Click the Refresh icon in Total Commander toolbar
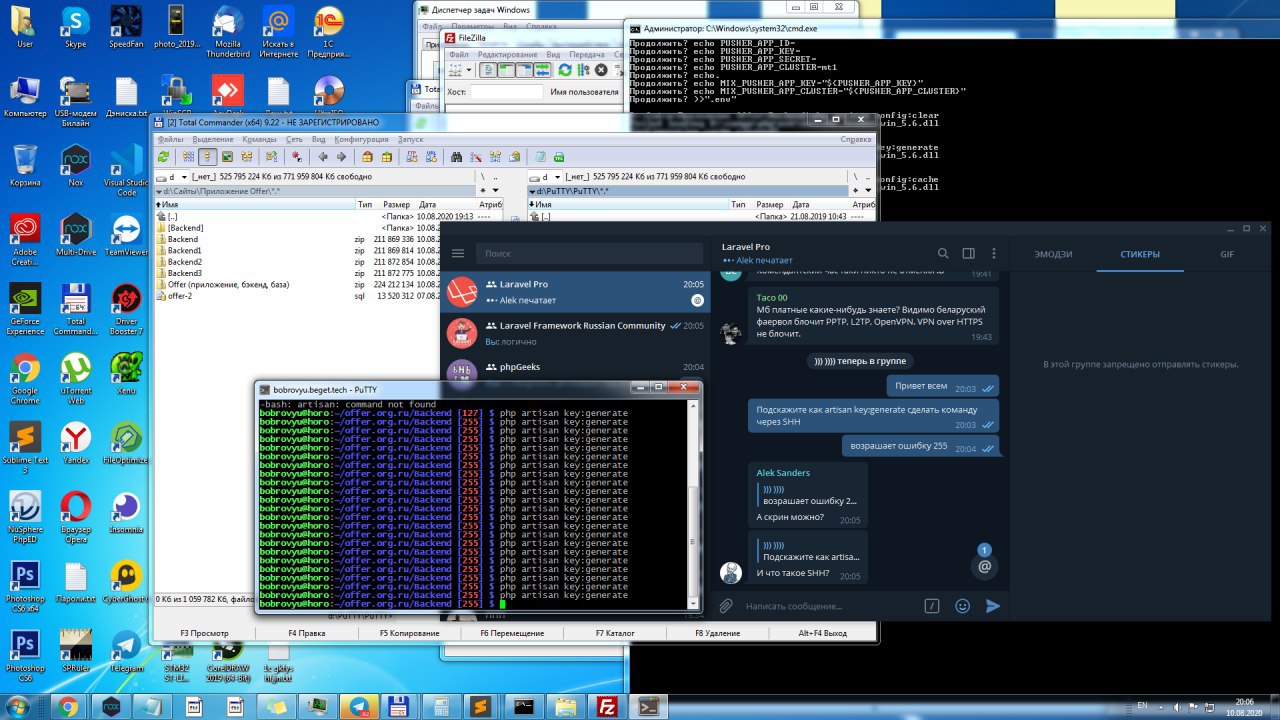Image resolution: width=1280 pixels, height=720 pixels. click(164, 157)
